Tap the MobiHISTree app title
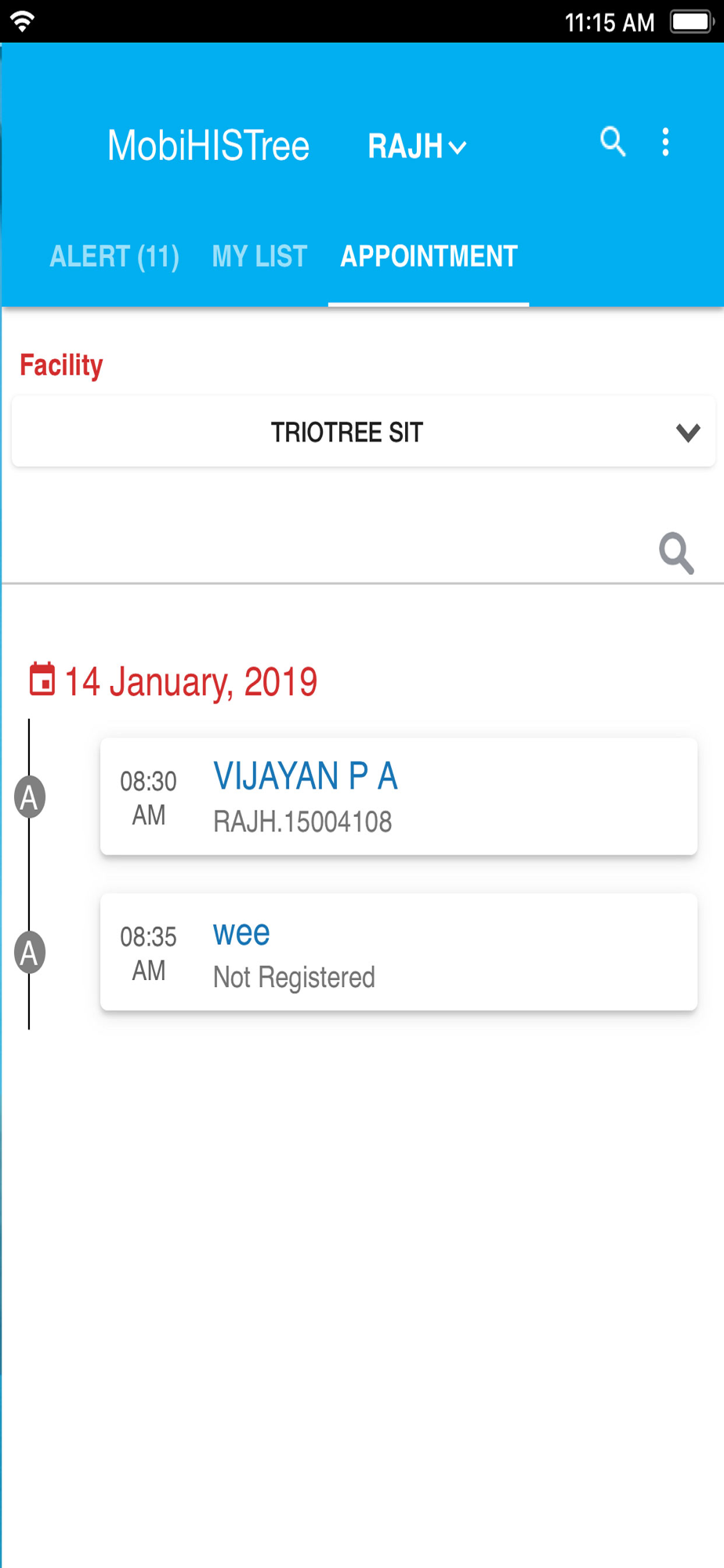 (208, 146)
